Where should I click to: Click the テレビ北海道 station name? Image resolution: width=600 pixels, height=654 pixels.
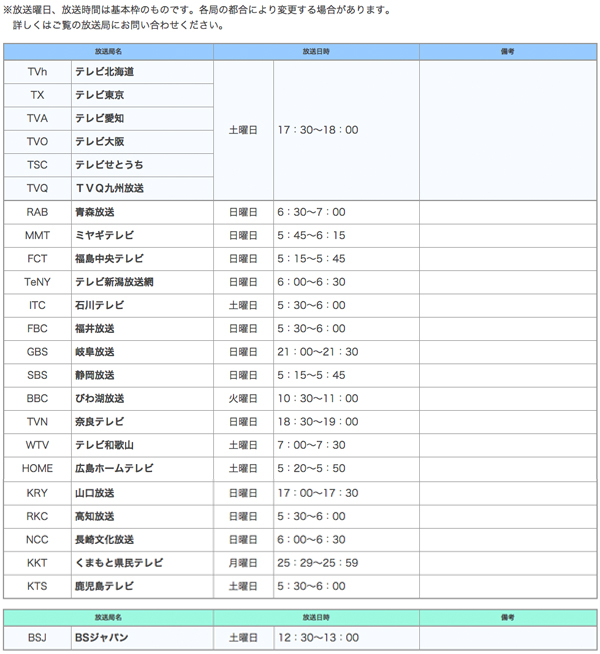point(104,72)
